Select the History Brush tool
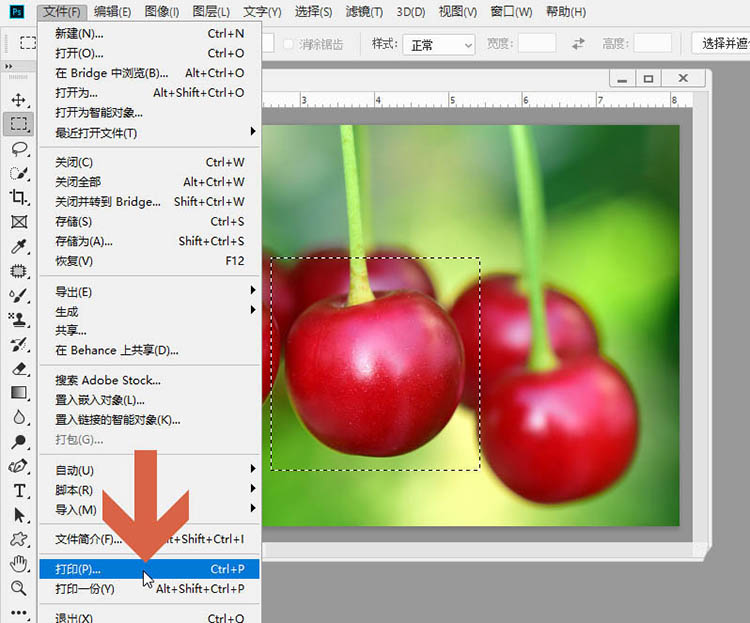The height and width of the screenshot is (623, 750). point(19,344)
